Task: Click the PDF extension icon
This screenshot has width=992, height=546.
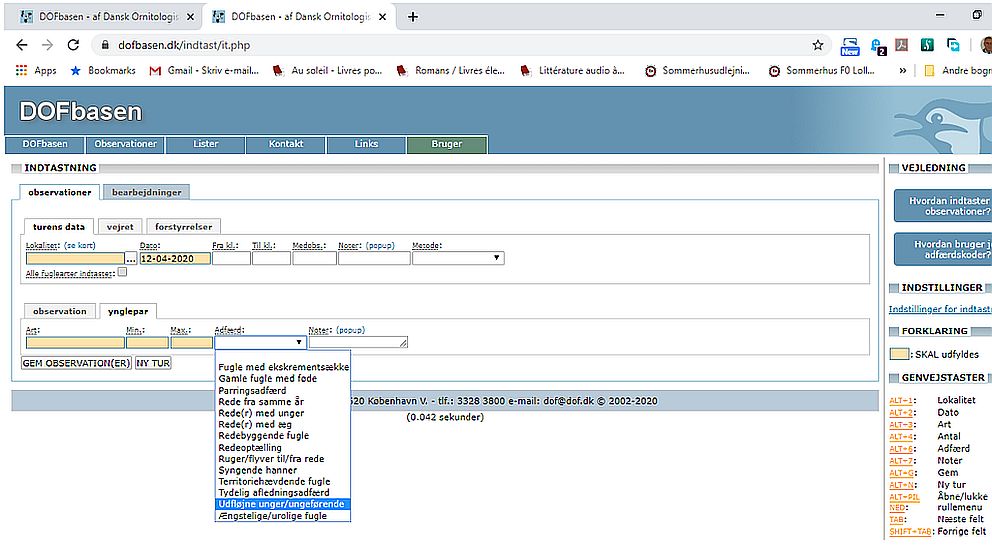Action: click(902, 45)
